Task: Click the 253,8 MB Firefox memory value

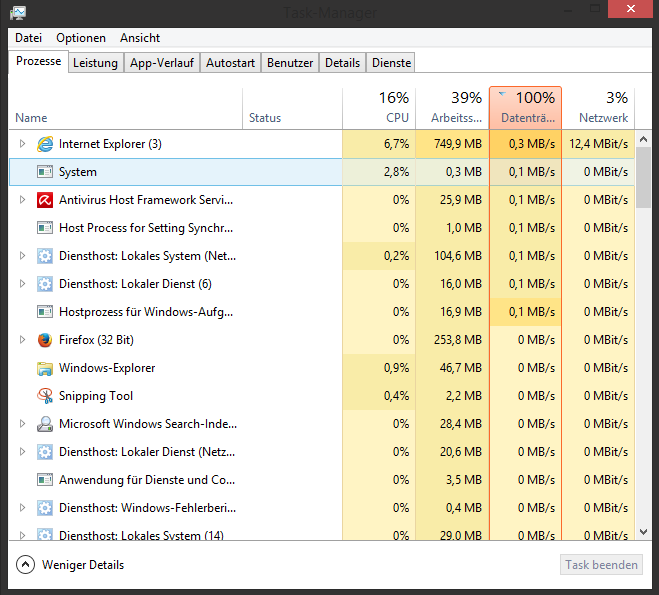Action: click(x=458, y=340)
